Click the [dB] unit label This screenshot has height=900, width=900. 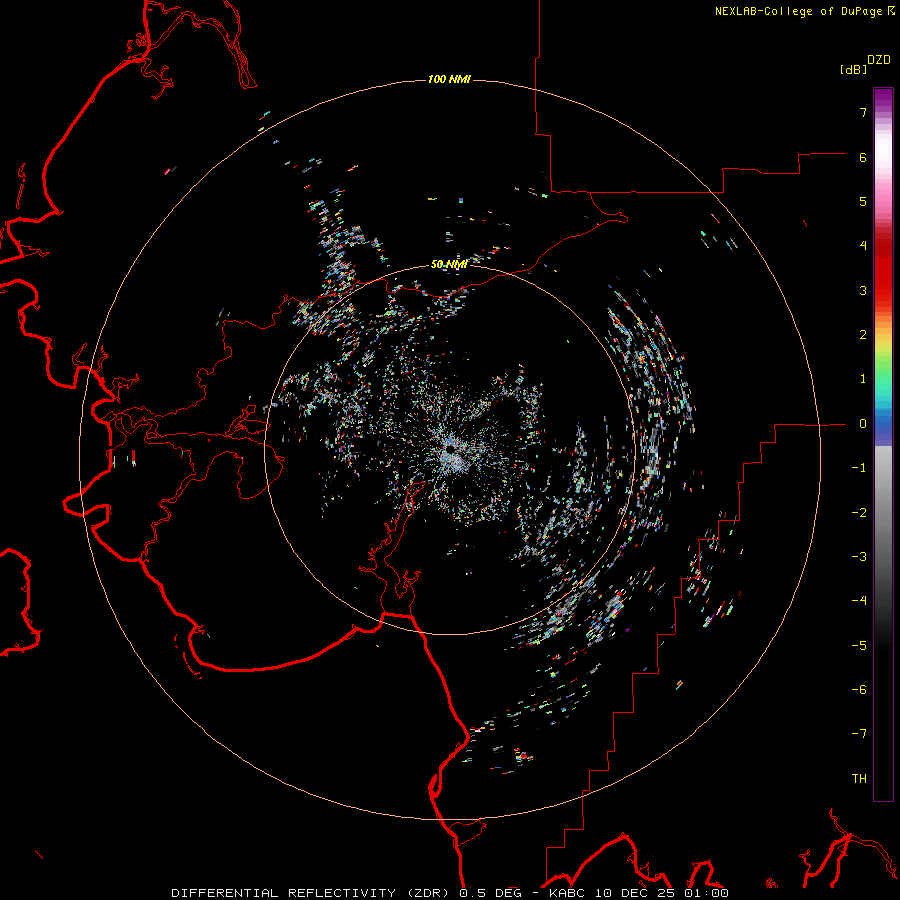[x=853, y=69]
